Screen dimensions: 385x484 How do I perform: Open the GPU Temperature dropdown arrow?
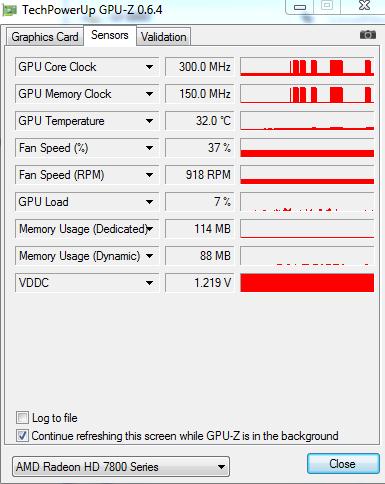click(x=150, y=121)
